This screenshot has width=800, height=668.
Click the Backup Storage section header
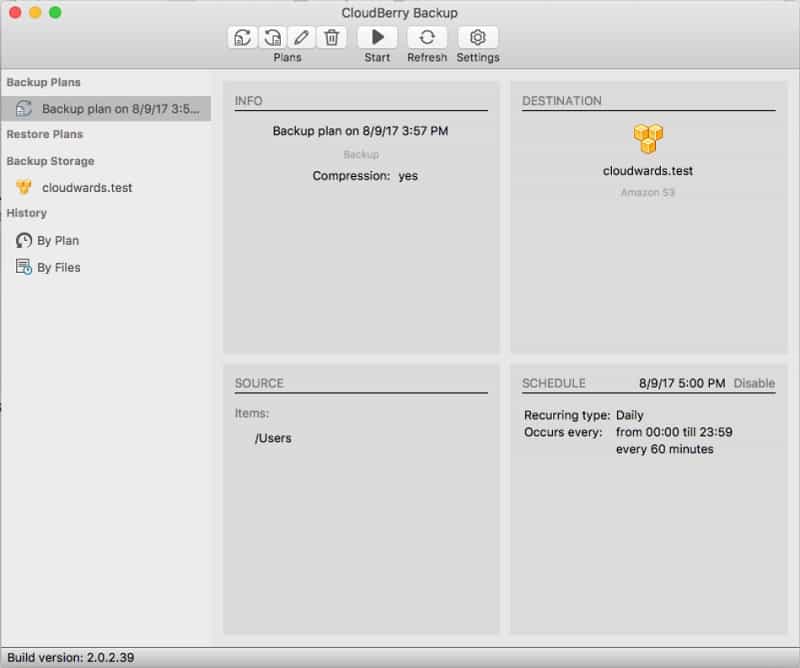(x=50, y=161)
